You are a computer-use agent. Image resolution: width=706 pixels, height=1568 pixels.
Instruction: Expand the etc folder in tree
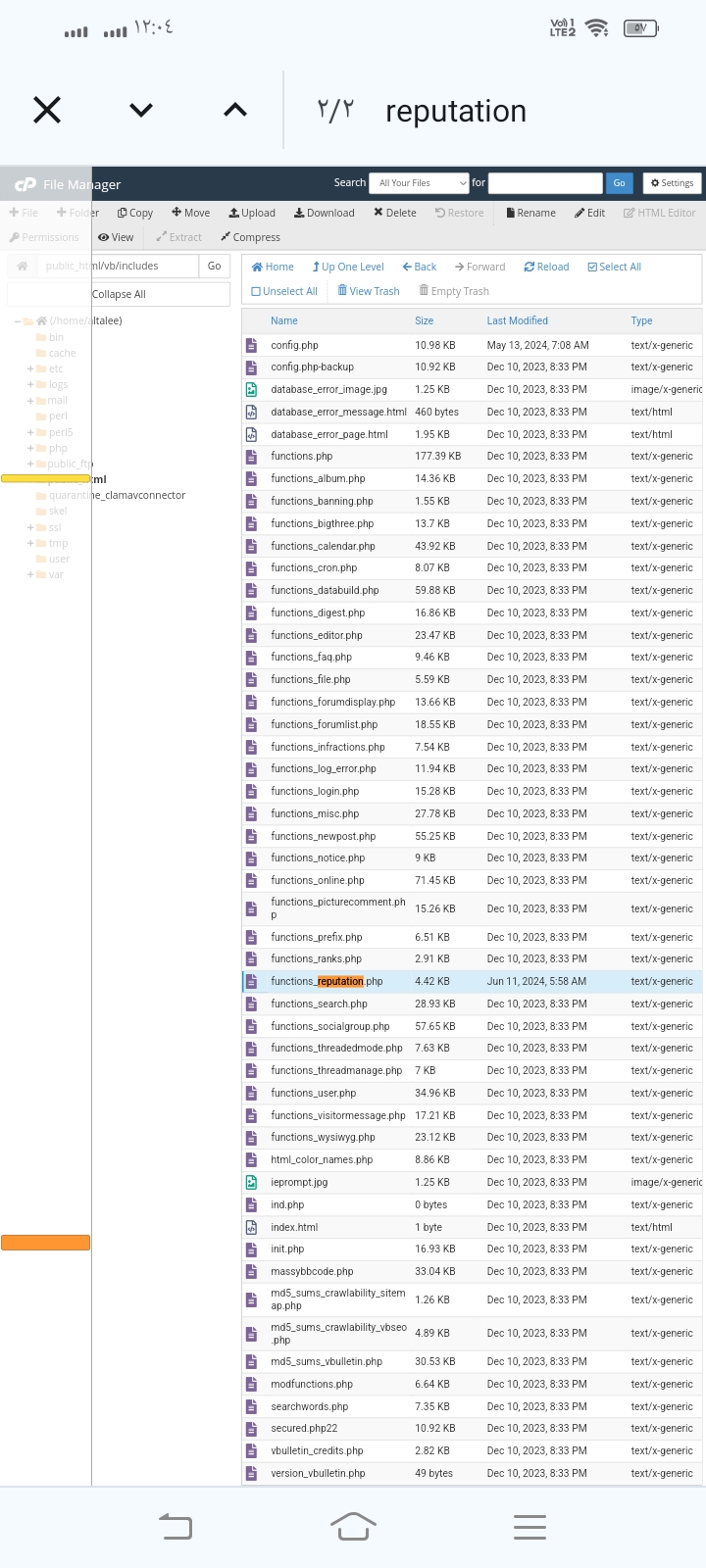click(30, 368)
